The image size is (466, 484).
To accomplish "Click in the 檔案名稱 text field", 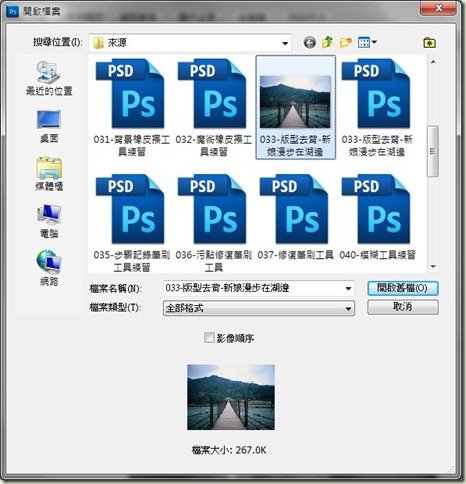I will (253, 288).
